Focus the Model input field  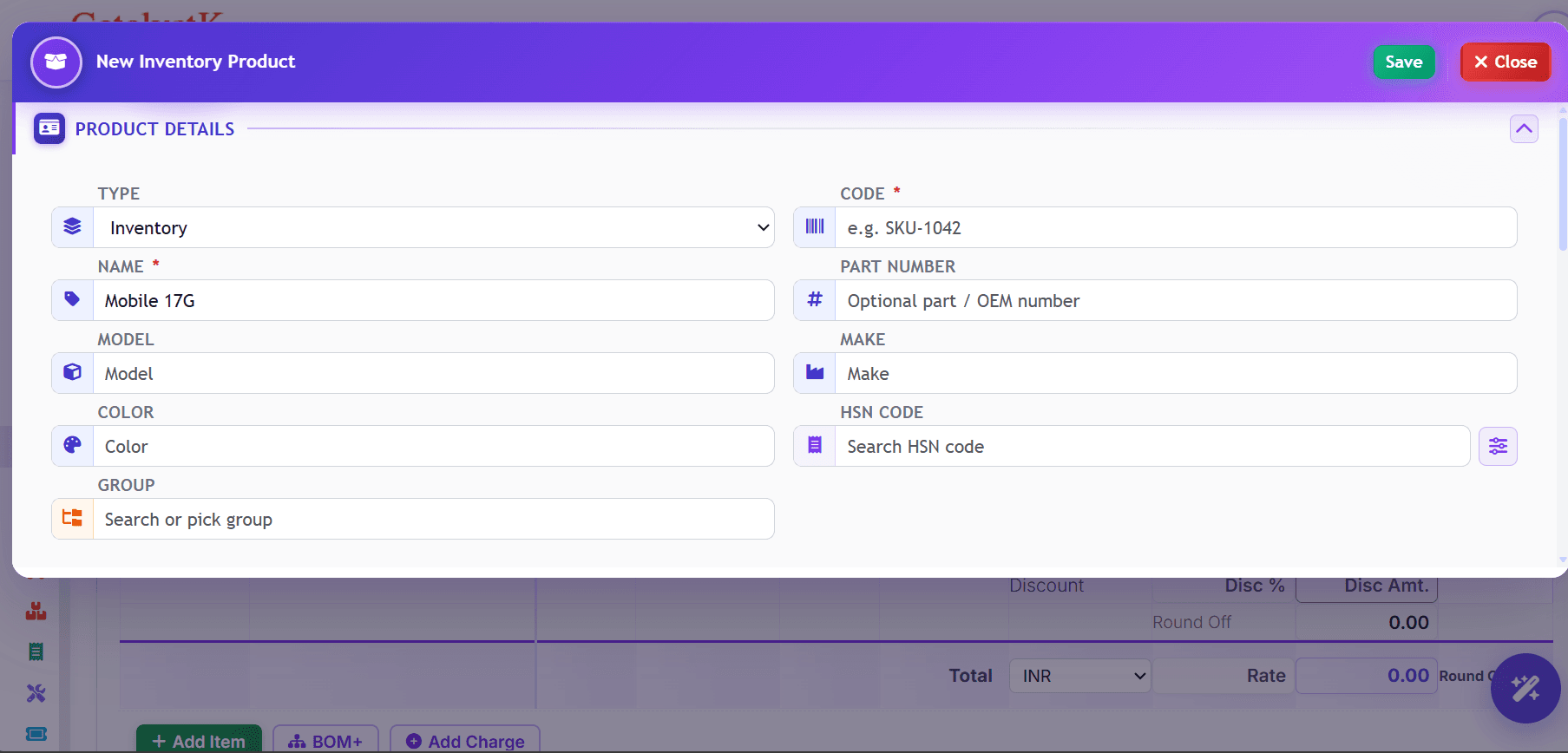click(434, 373)
